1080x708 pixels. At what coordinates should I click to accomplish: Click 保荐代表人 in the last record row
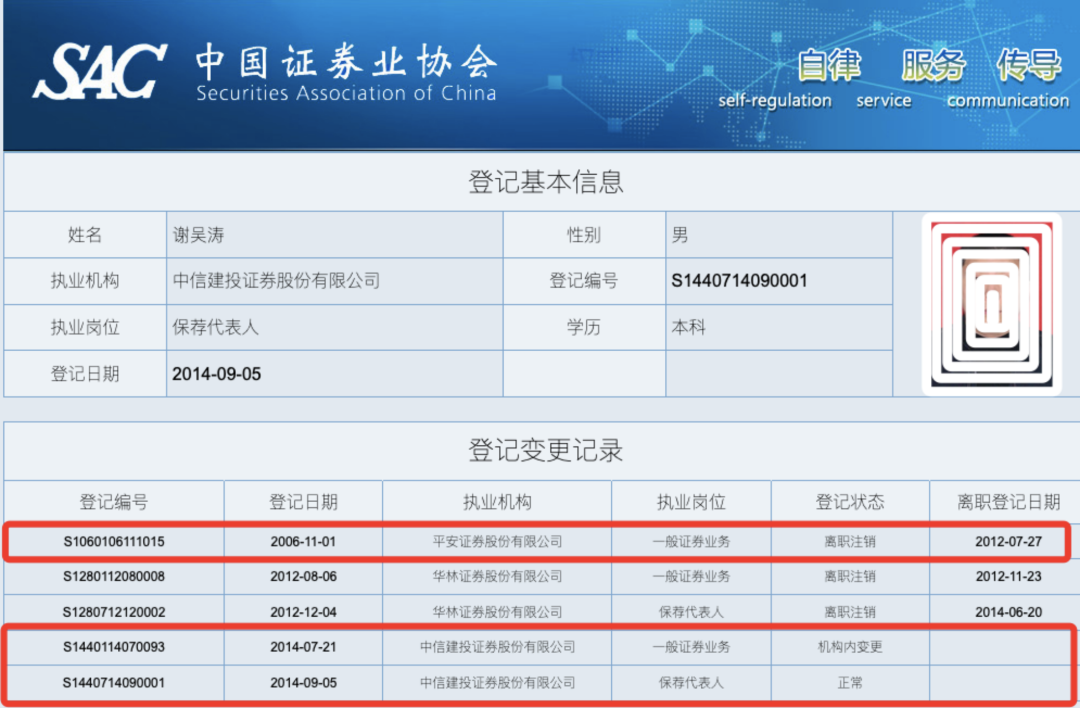click(x=691, y=683)
